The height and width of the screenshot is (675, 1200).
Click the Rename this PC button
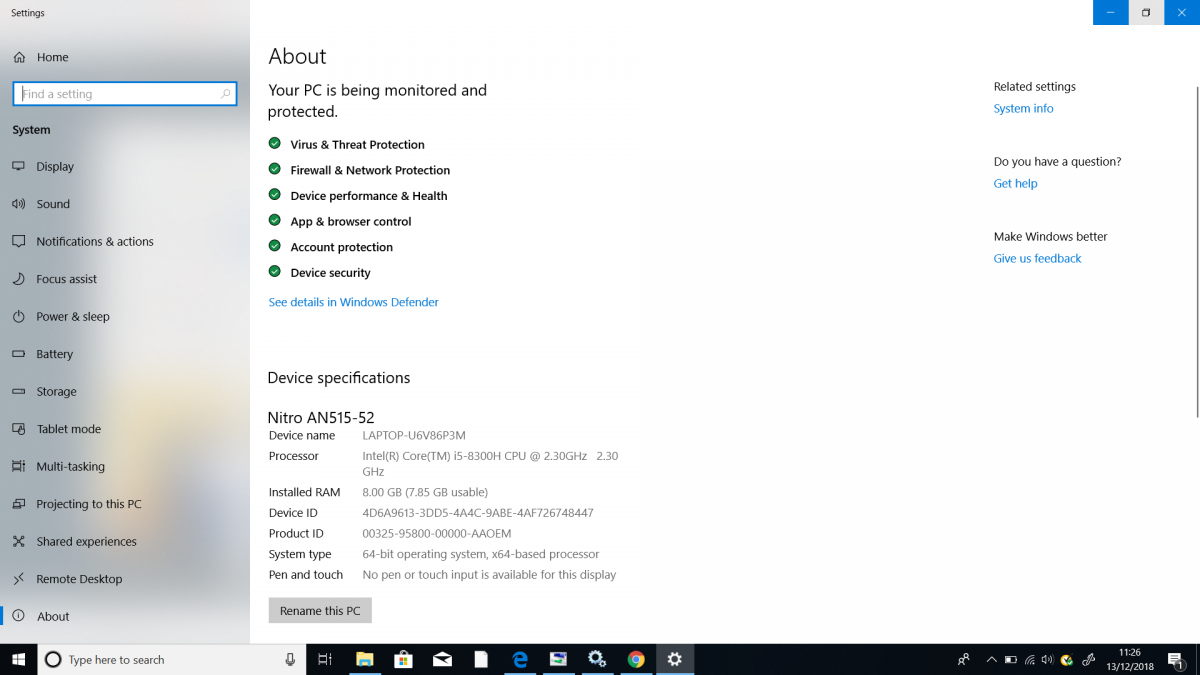point(320,611)
